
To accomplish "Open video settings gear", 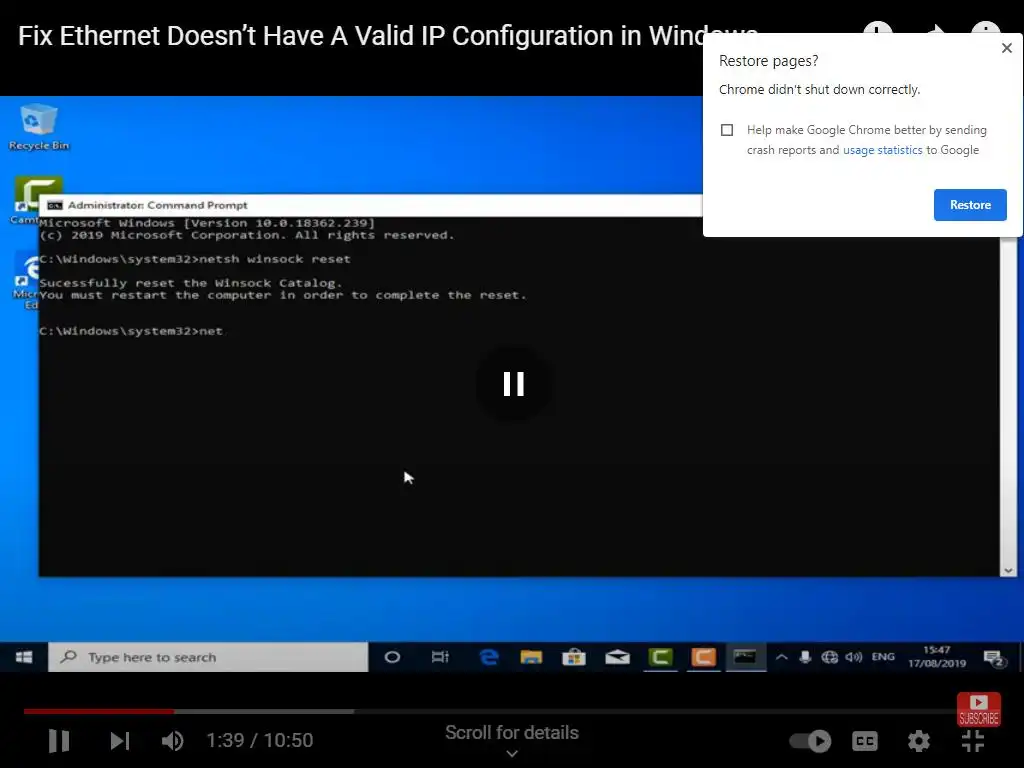I will (918, 741).
